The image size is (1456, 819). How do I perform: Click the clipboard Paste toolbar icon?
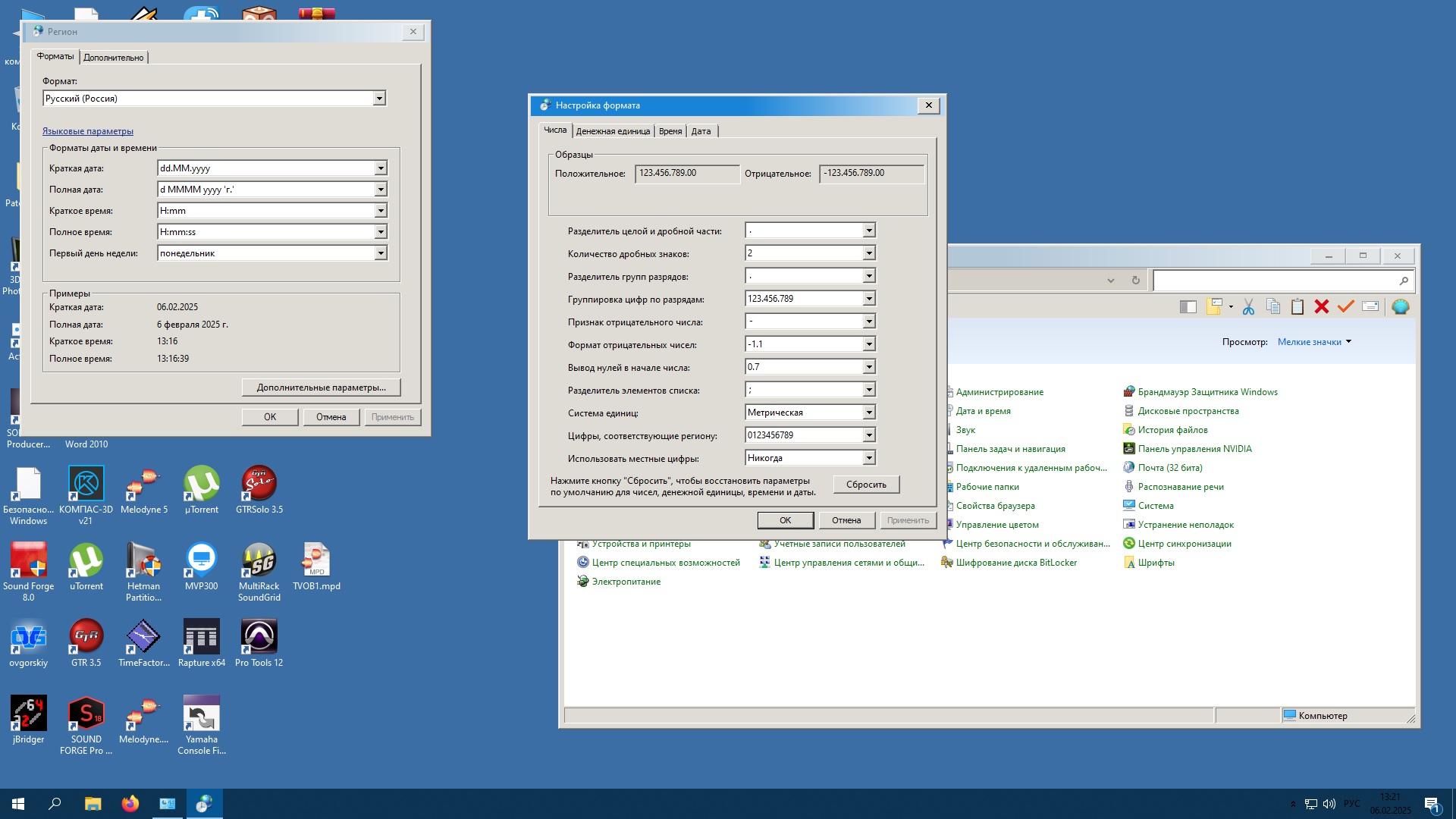pos(1298,306)
